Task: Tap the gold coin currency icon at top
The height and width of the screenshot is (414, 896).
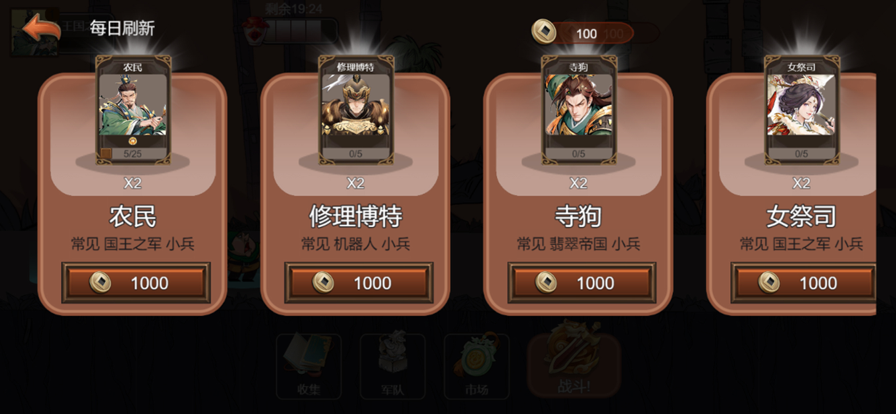Action: coord(544,31)
